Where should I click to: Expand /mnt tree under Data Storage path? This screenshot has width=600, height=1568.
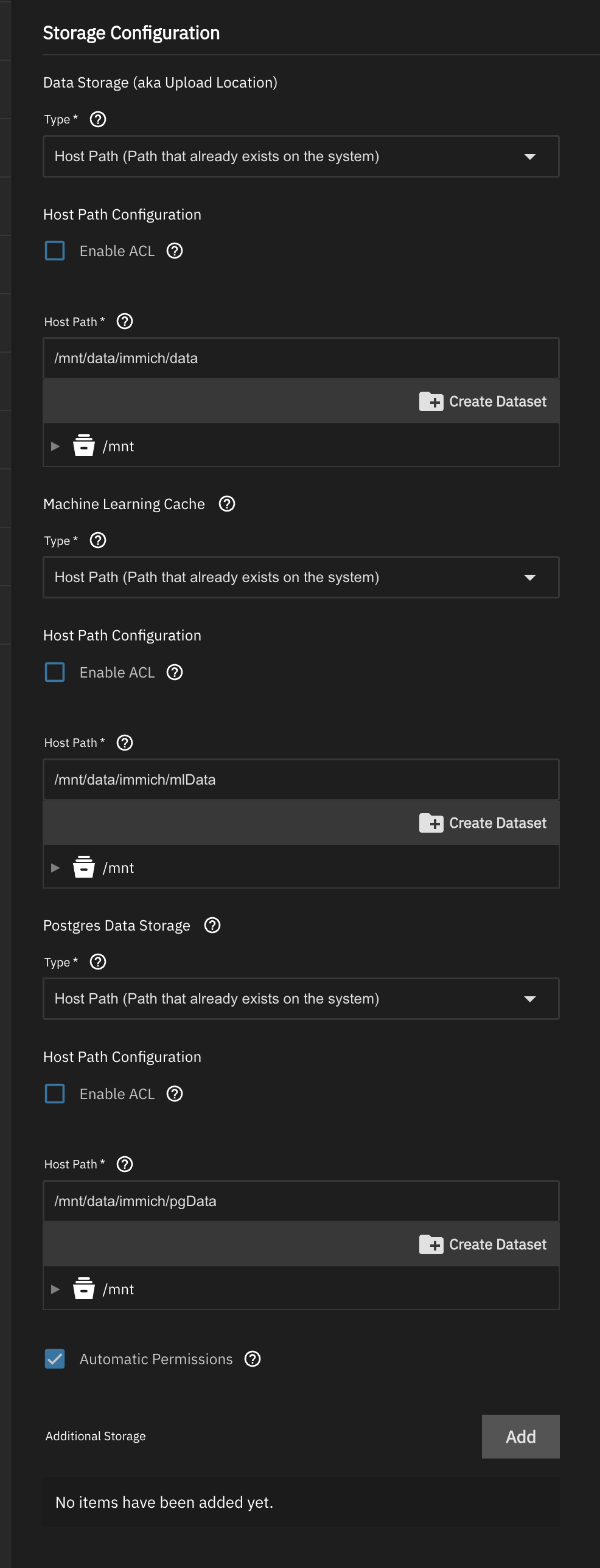click(55, 446)
